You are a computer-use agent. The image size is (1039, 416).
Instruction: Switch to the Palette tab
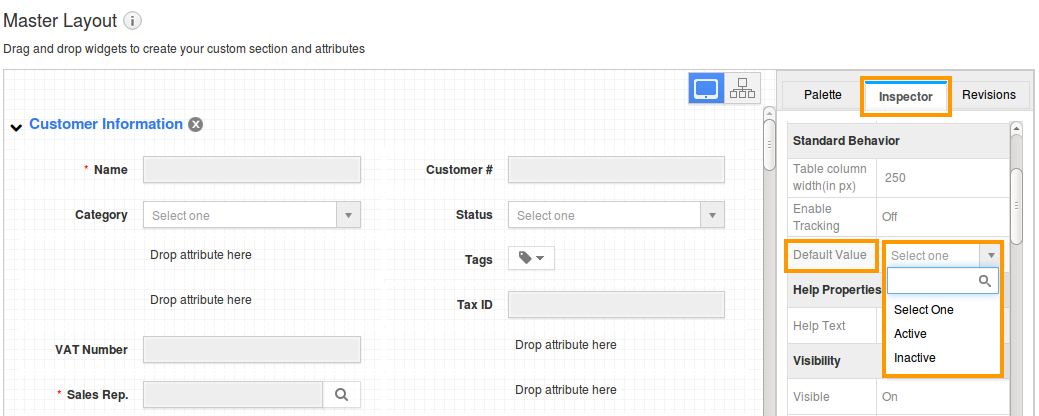point(823,95)
